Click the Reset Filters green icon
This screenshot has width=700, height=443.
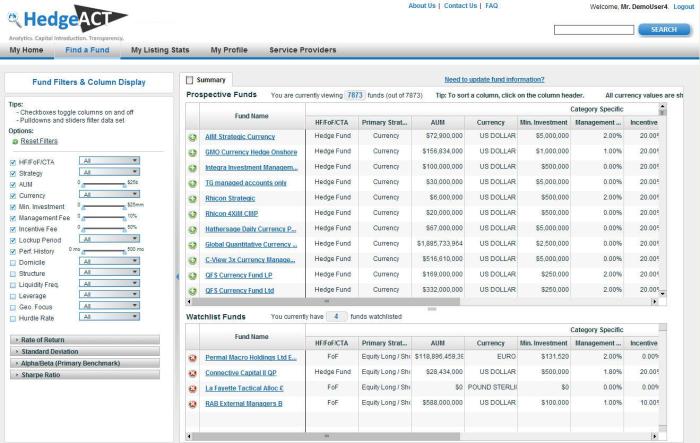(15, 142)
